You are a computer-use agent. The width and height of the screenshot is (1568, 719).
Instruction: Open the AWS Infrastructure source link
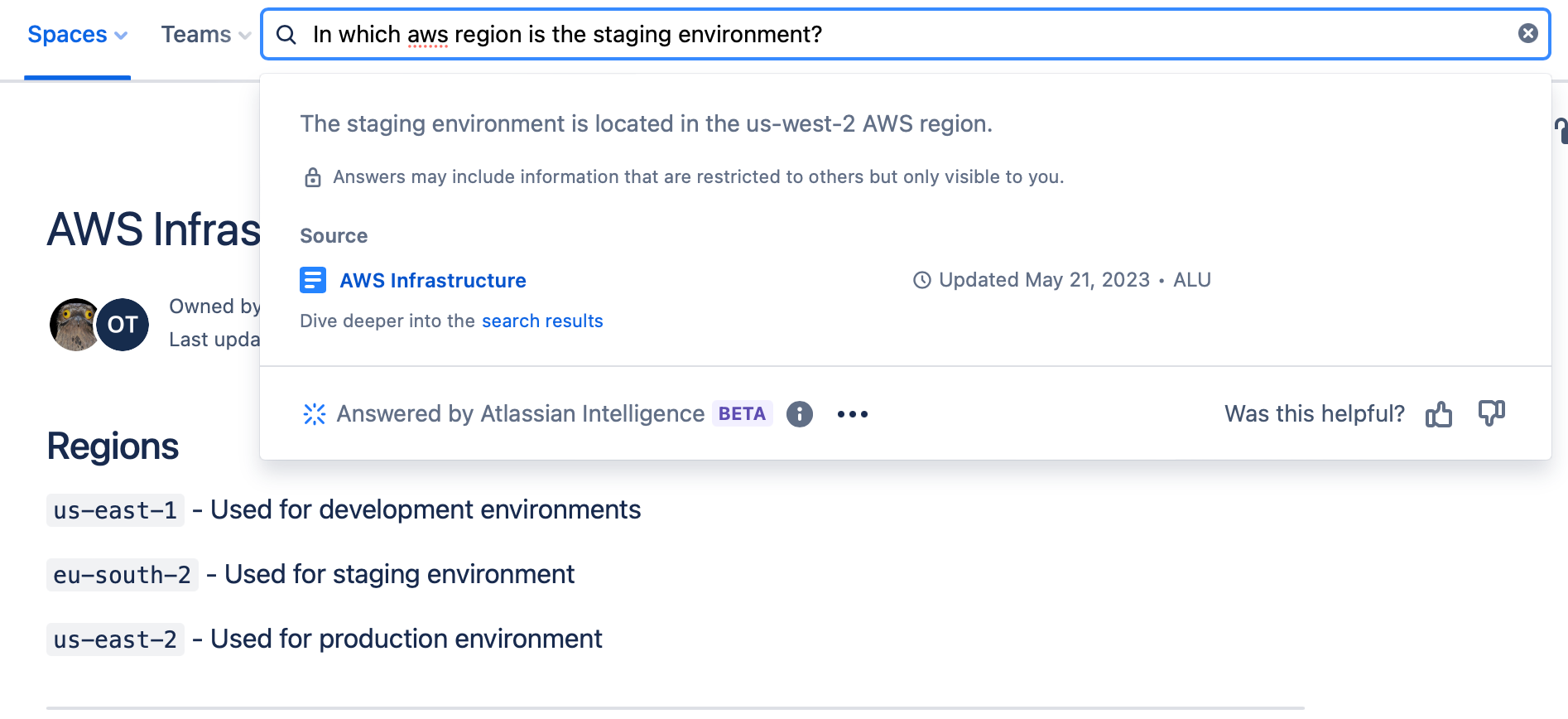click(x=432, y=281)
